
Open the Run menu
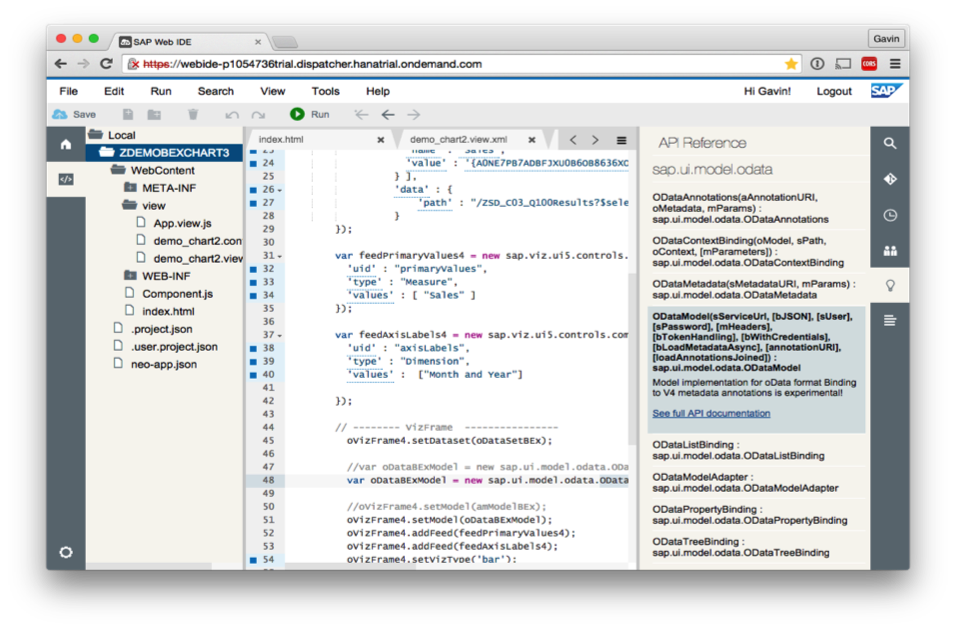161,91
